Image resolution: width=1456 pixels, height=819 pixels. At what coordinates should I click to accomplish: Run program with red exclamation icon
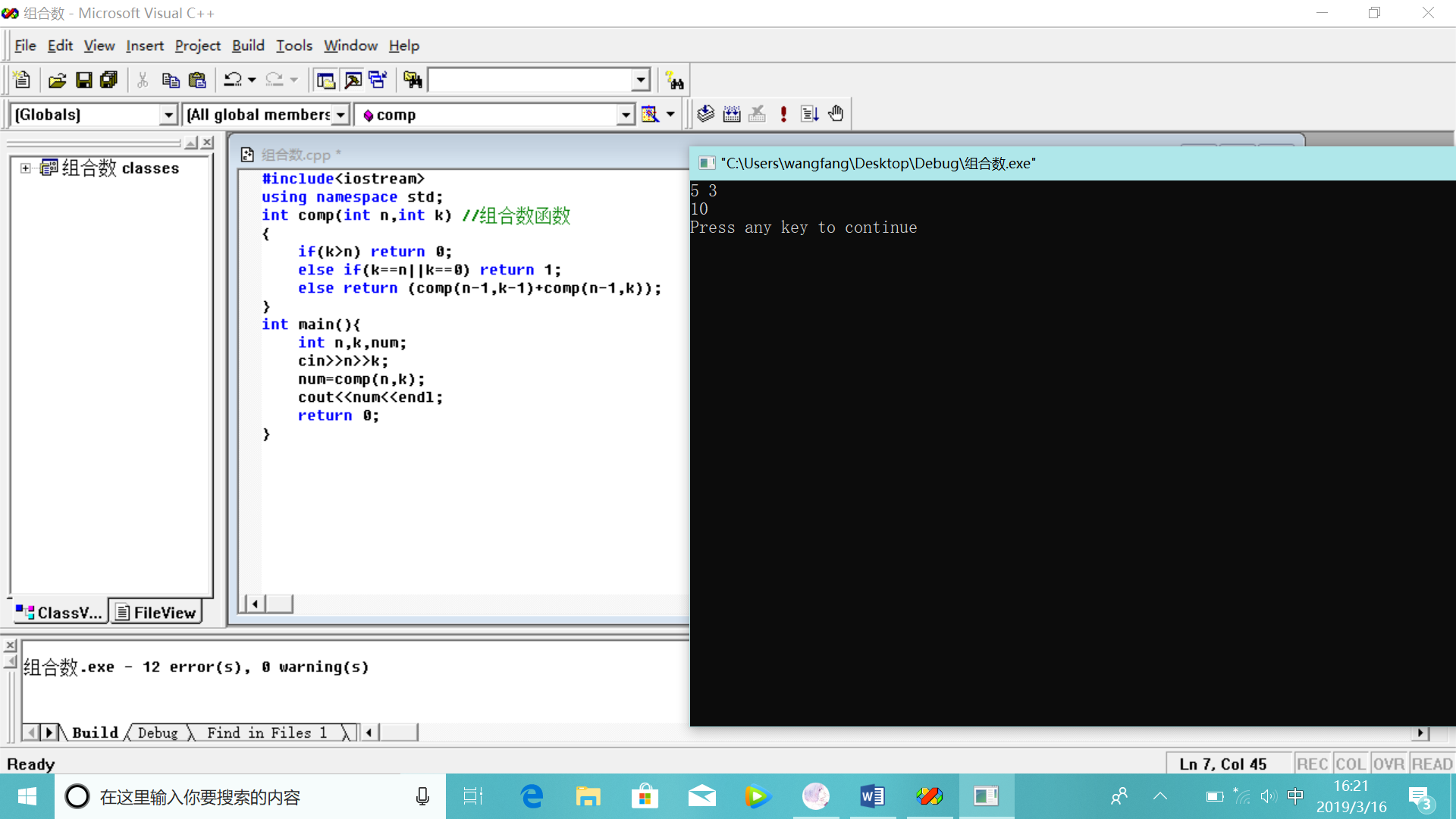783,114
